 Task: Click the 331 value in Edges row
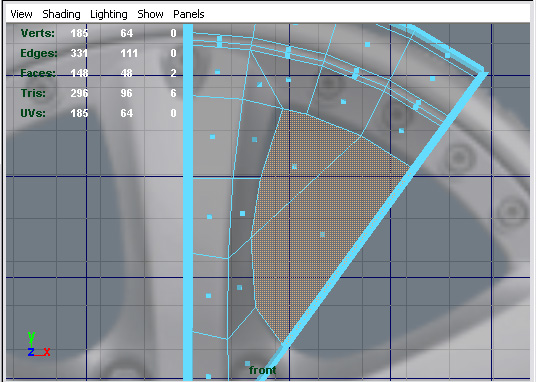[x=79, y=53]
